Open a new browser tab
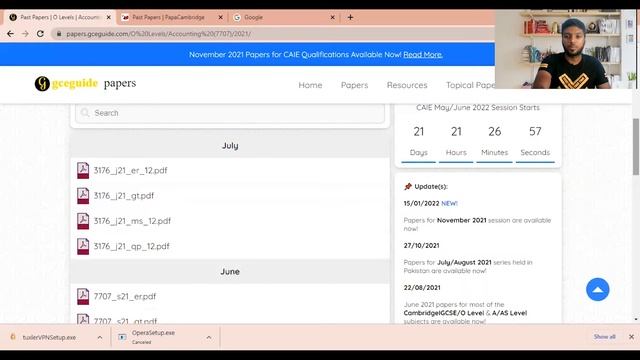The image size is (640, 360). 350,17
